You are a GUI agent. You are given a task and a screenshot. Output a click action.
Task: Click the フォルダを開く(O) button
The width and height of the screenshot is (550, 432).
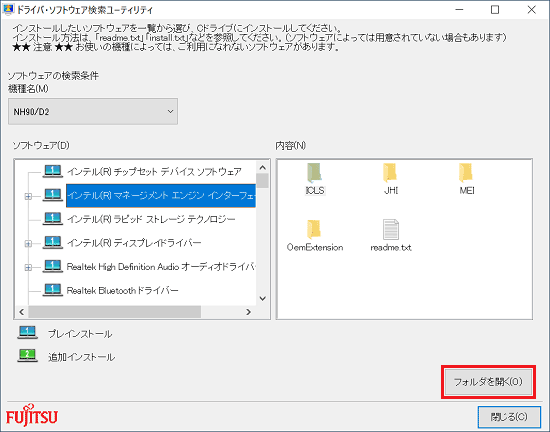488,382
